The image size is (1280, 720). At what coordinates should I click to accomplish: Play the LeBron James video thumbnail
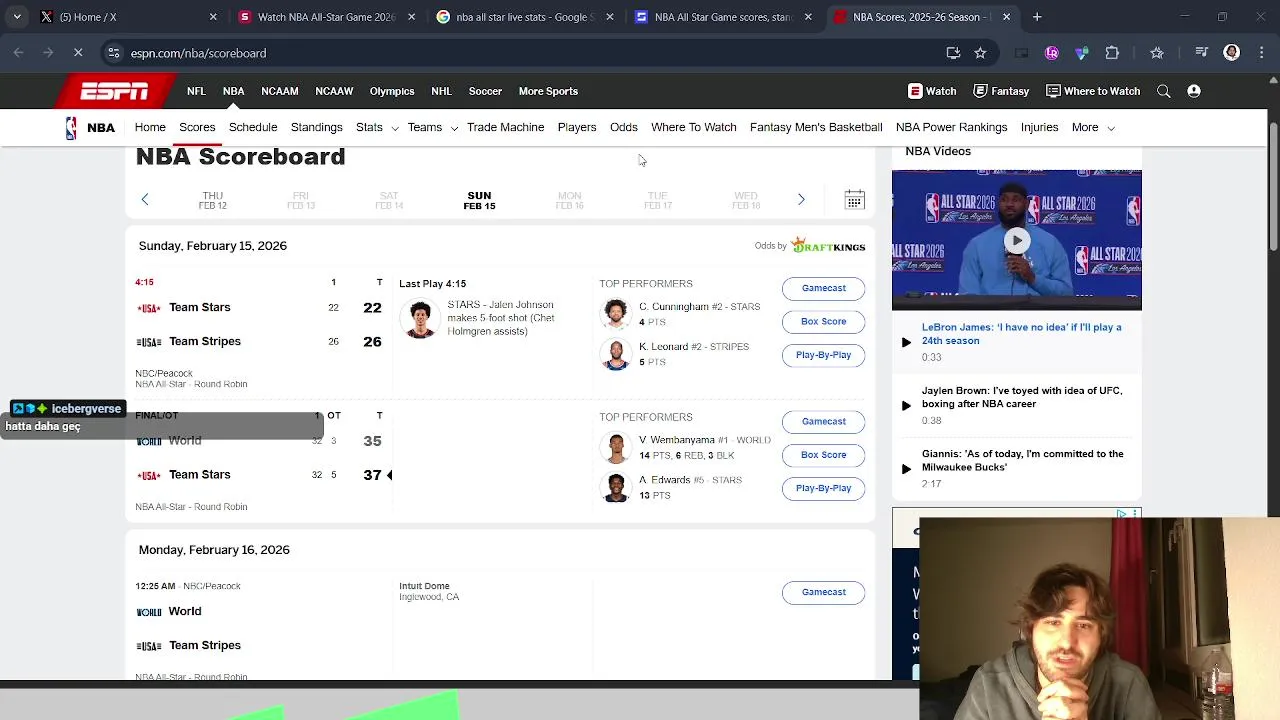[1016, 240]
